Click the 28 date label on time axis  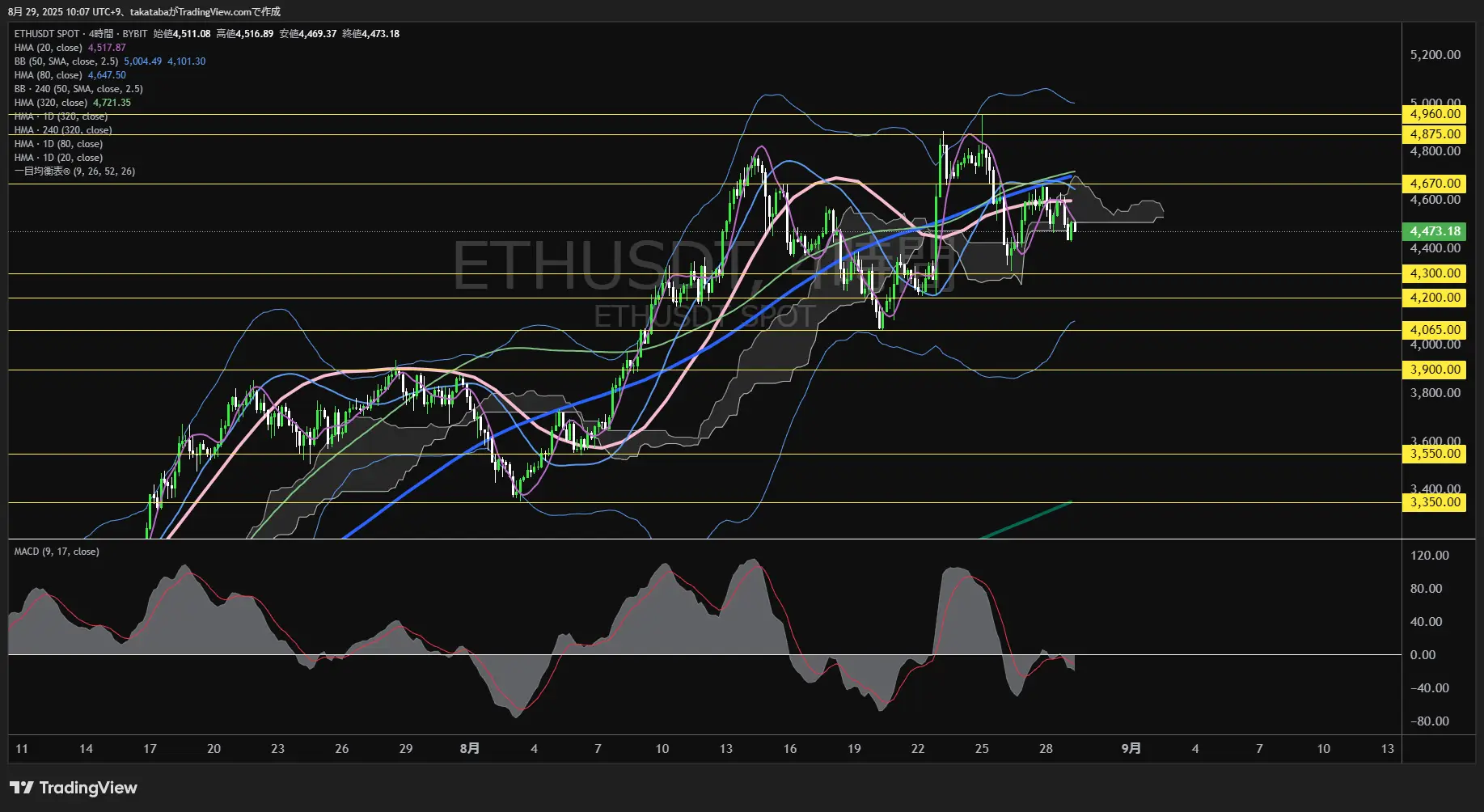[1046, 749]
